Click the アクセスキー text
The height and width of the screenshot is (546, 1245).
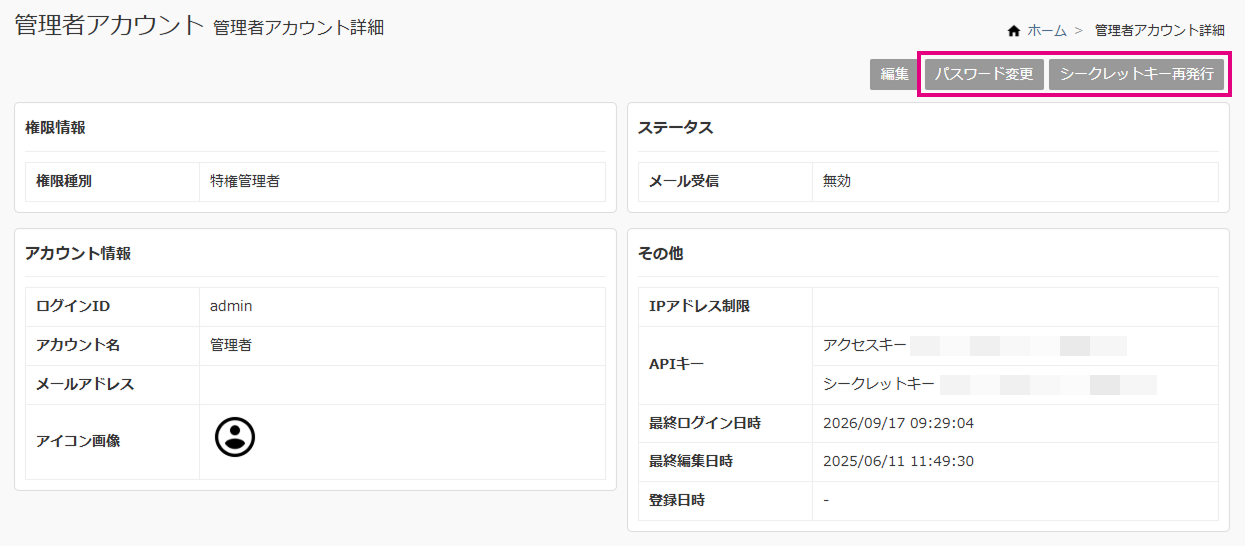click(x=865, y=345)
